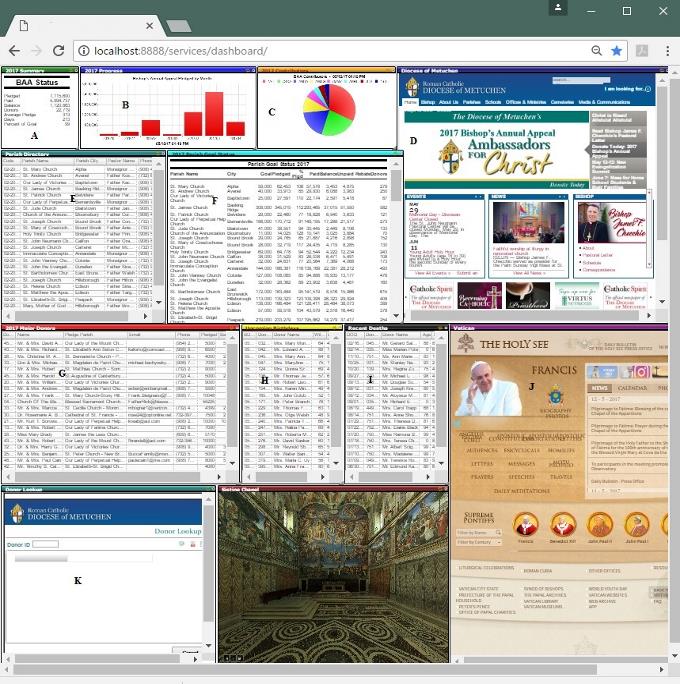Click the Ambassadors for Christ appeal banner
The image size is (680, 684).
497,151
